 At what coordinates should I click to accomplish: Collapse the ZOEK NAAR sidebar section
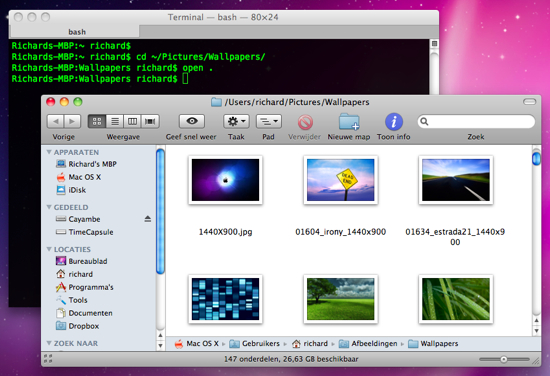[x=49, y=343]
